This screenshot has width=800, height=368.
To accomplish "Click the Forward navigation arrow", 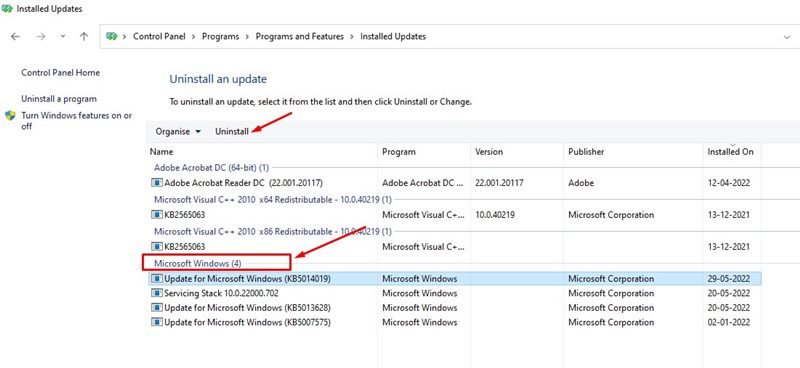I will (41, 36).
